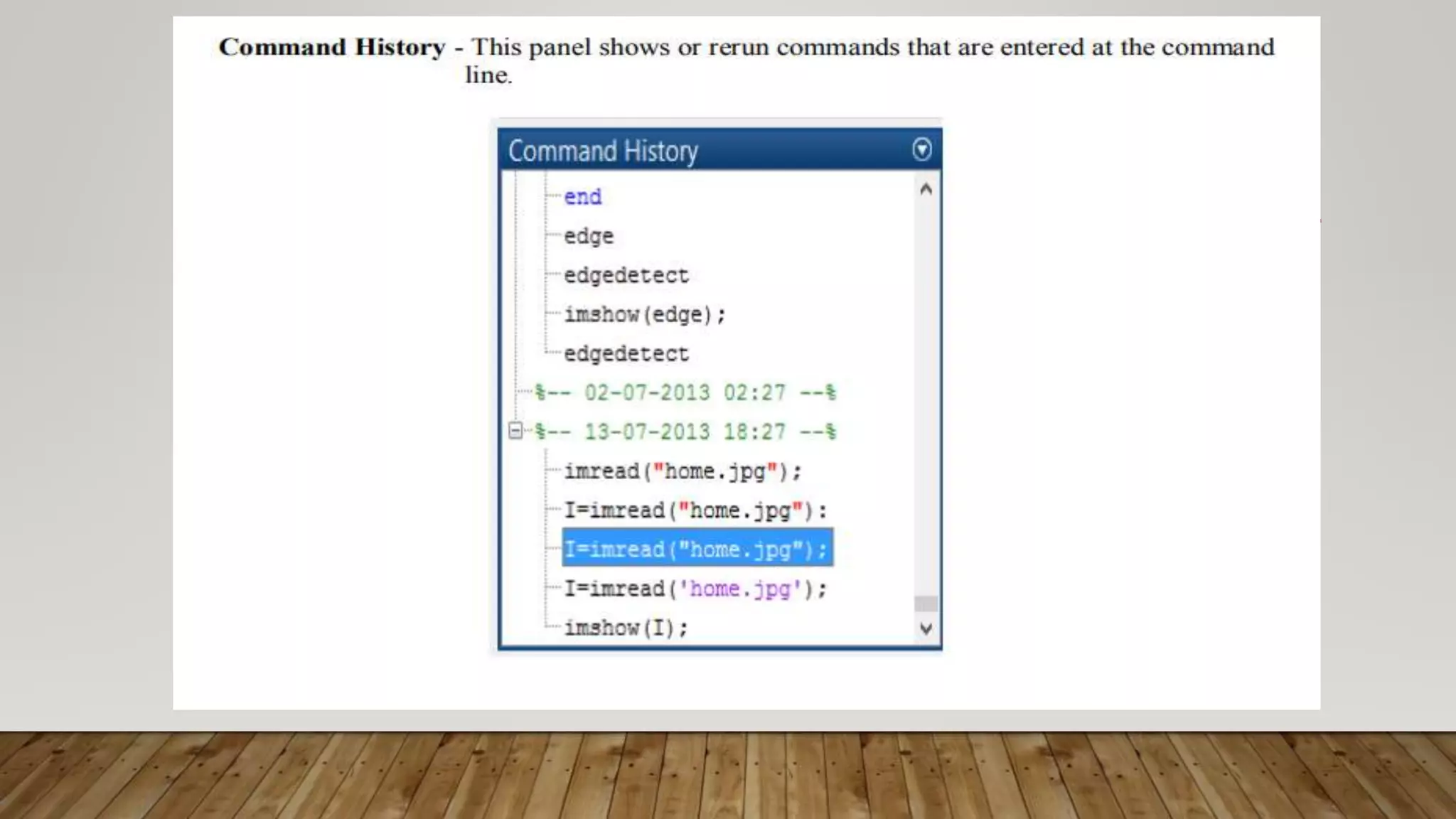The width and height of the screenshot is (1456, 819).
Task: Open the Command History panel actions menu
Action: (921, 149)
